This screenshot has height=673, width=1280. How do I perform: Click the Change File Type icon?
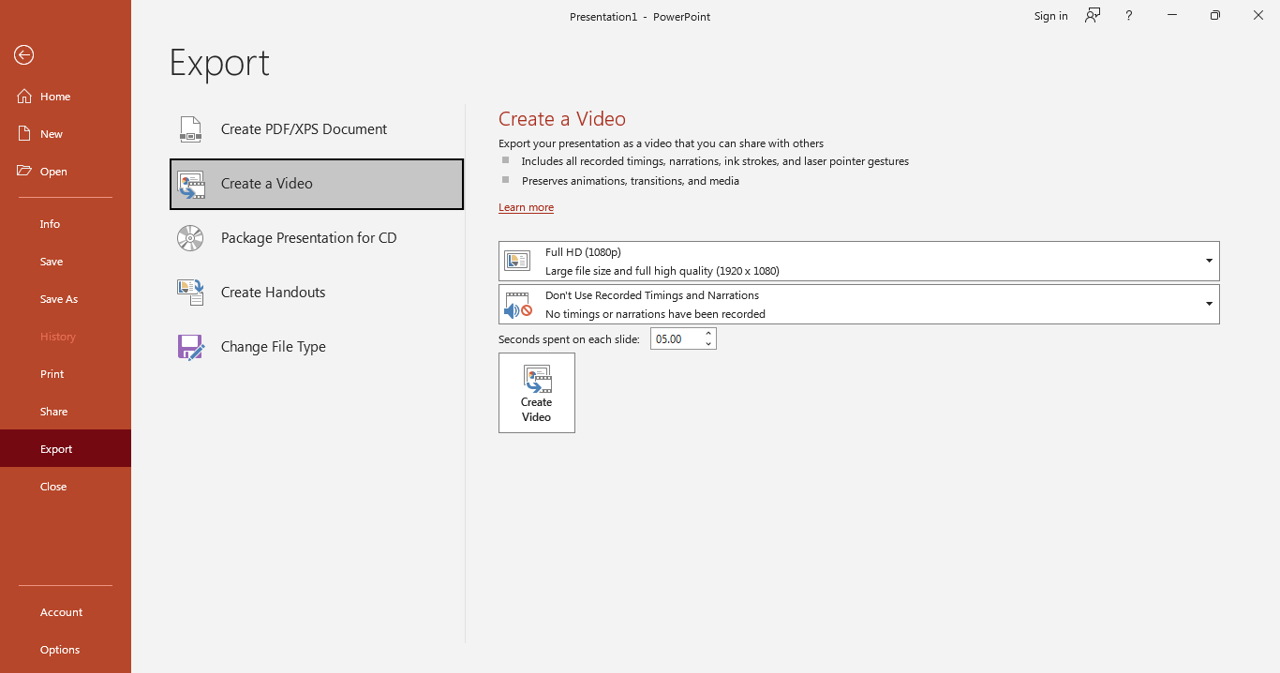click(190, 346)
